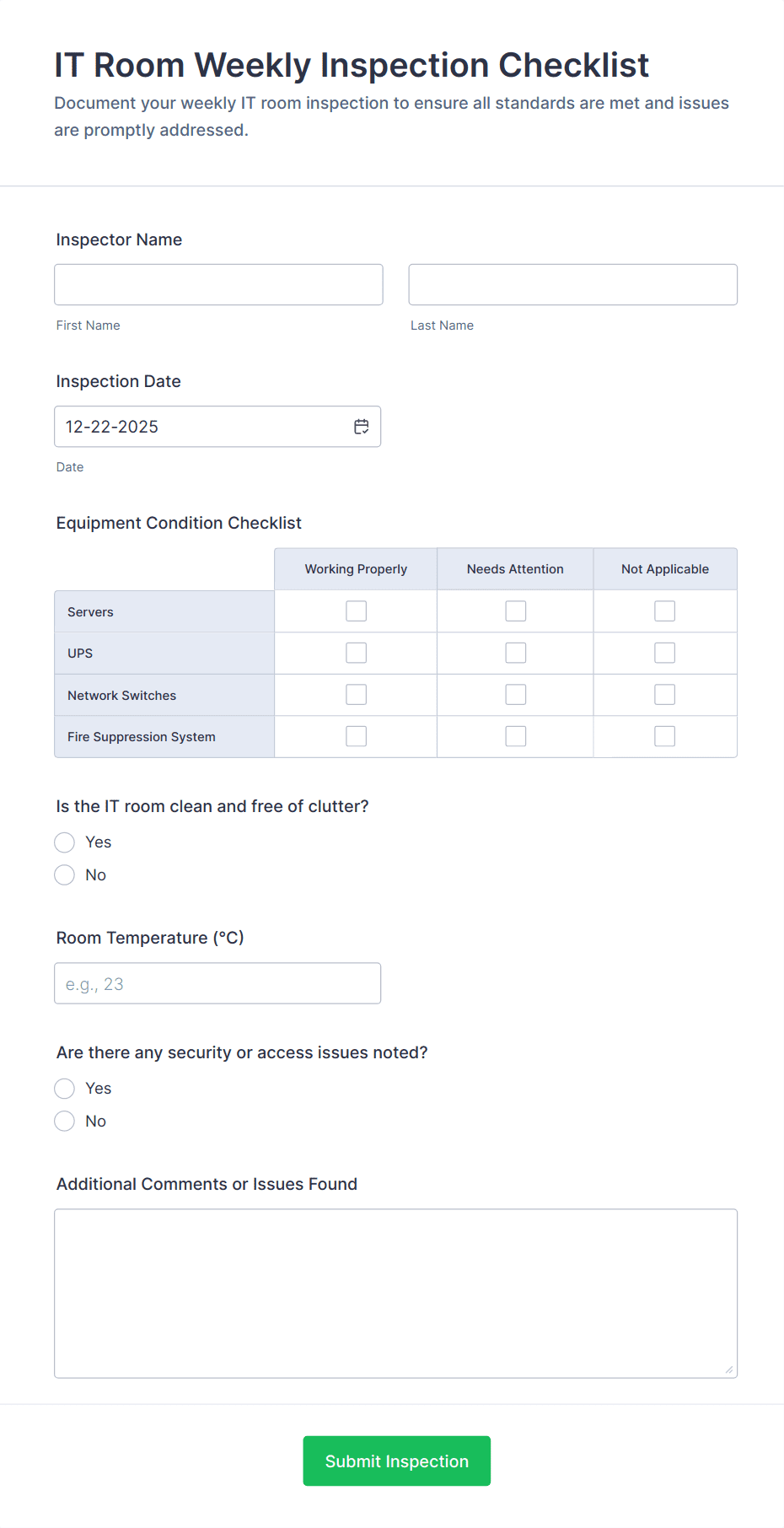Screen dimensions: 784x1528
Task: Select 'Yes' for IT room cleanliness
Action: pyautogui.click(x=64, y=842)
